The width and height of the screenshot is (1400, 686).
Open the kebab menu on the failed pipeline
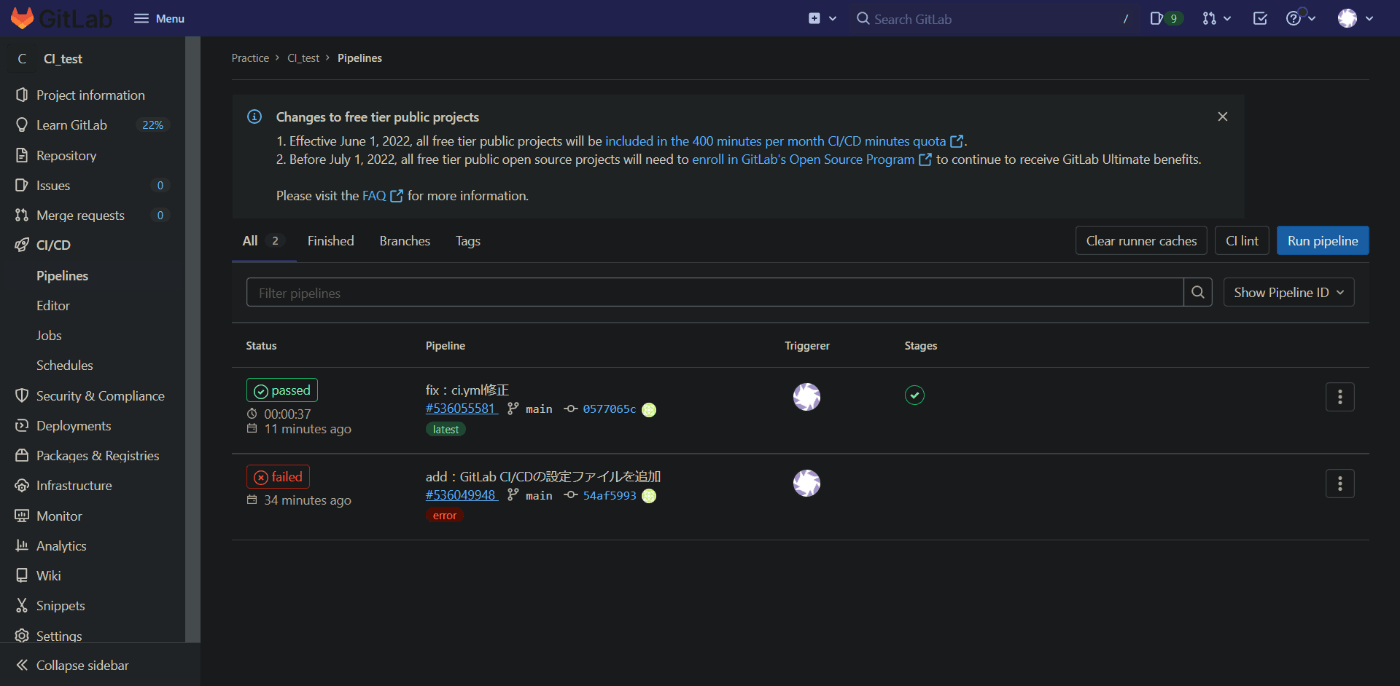click(x=1339, y=483)
